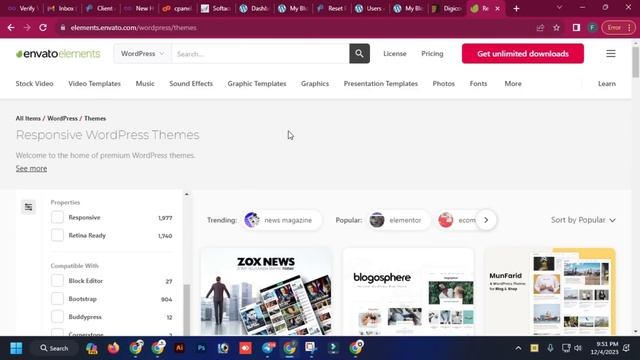Screen dimensions: 640x360
Task: Show the next popular tags arrow
Action: (x=486, y=220)
